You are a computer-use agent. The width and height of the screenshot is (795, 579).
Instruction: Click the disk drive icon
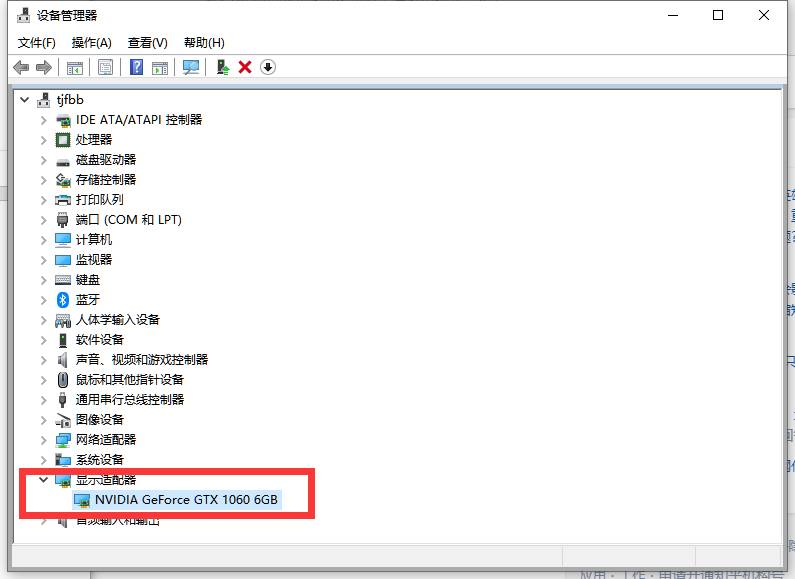(63, 162)
